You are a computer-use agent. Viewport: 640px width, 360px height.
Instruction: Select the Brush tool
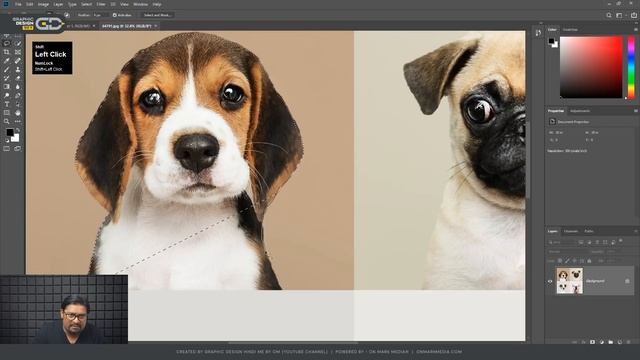point(7,69)
